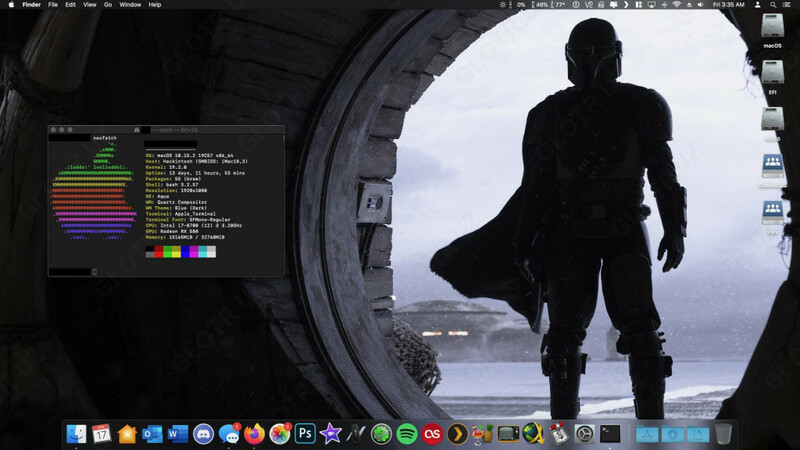The height and width of the screenshot is (450, 800).
Task: Open Finder from the Dock
Action: (77, 434)
